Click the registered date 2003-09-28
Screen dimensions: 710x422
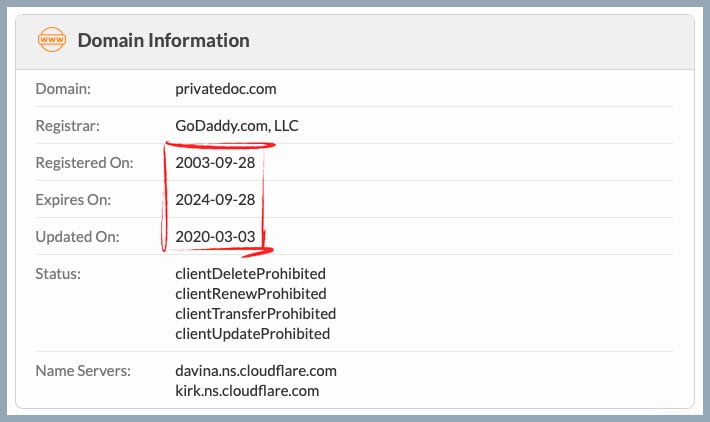(x=215, y=163)
